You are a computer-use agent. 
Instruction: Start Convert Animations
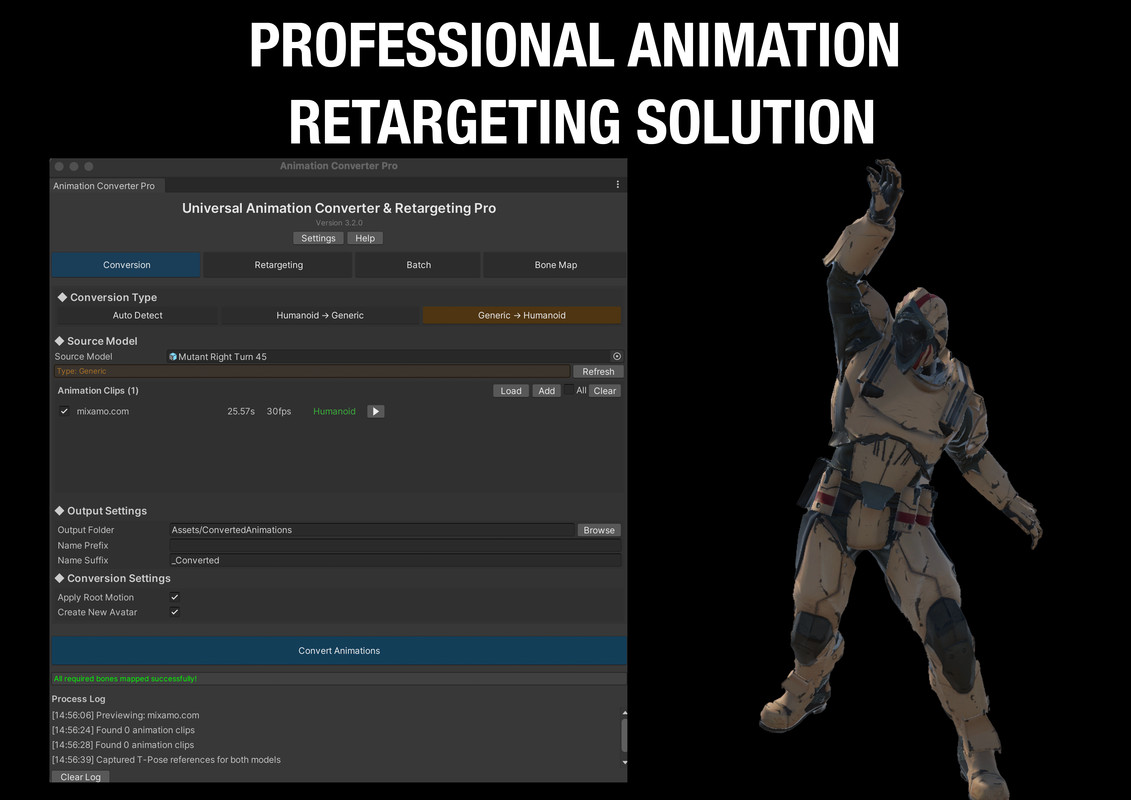338,651
